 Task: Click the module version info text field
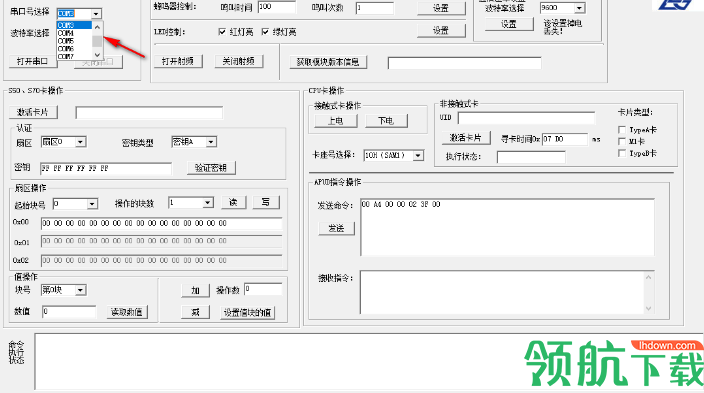(x=465, y=63)
